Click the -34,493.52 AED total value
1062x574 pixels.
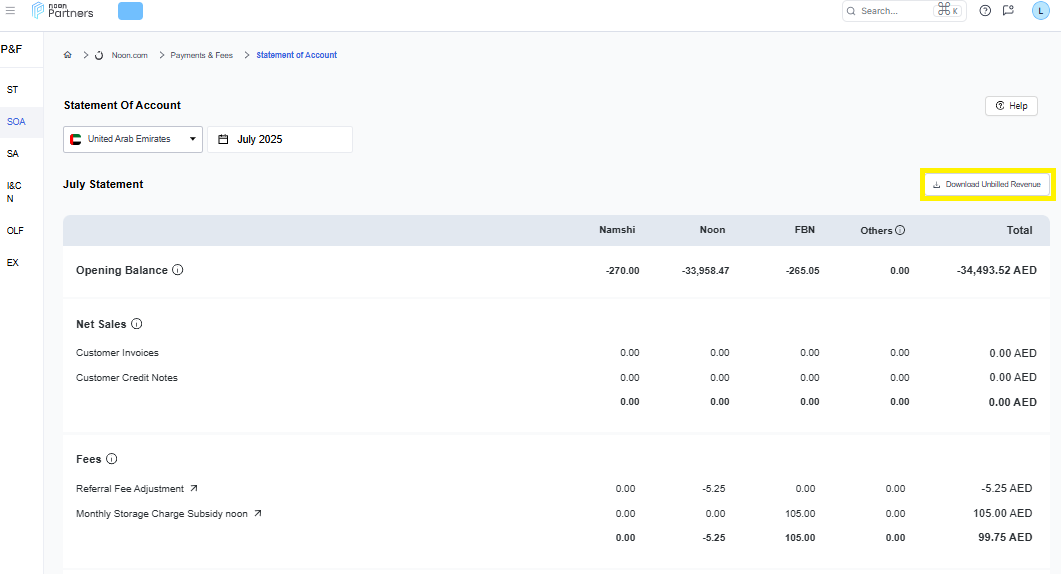(x=996, y=270)
